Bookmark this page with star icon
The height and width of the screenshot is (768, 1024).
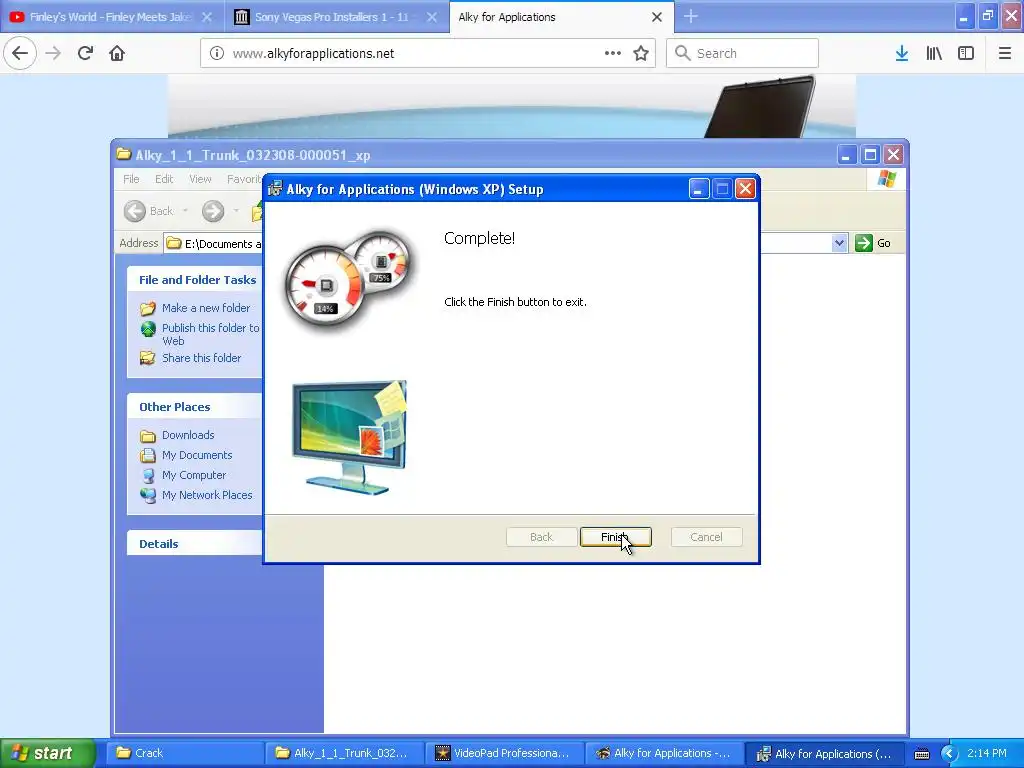[641, 53]
